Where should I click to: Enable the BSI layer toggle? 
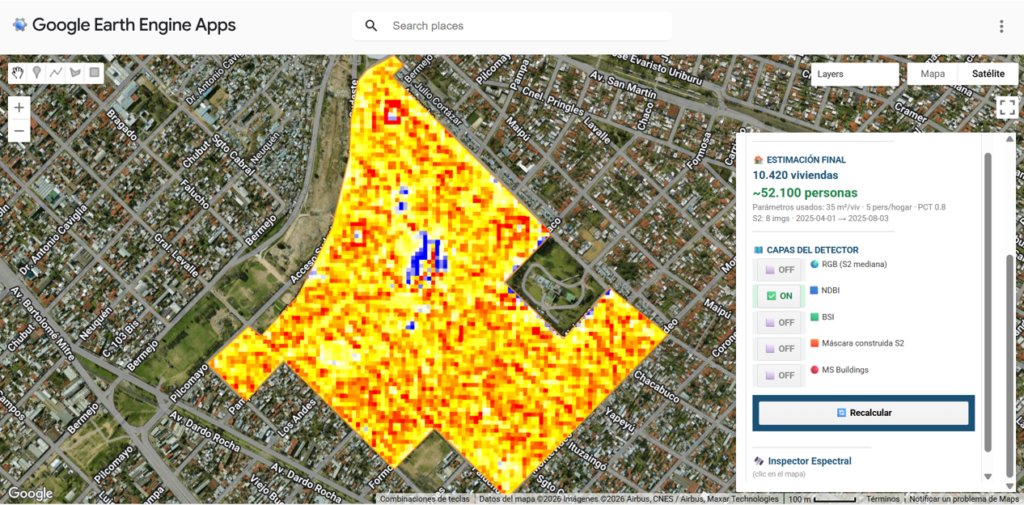point(778,322)
